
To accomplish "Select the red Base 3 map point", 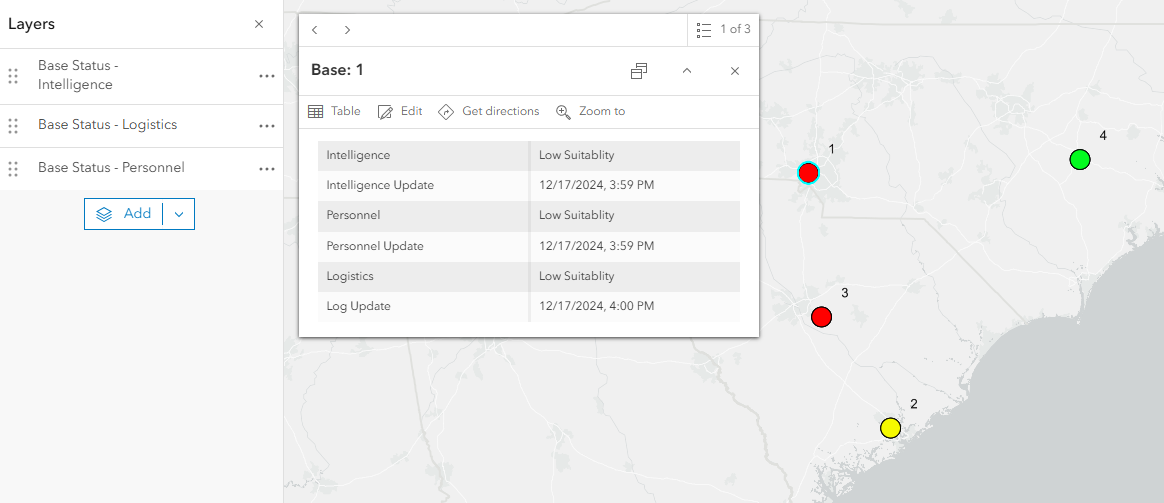I will (x=821, y=317).
